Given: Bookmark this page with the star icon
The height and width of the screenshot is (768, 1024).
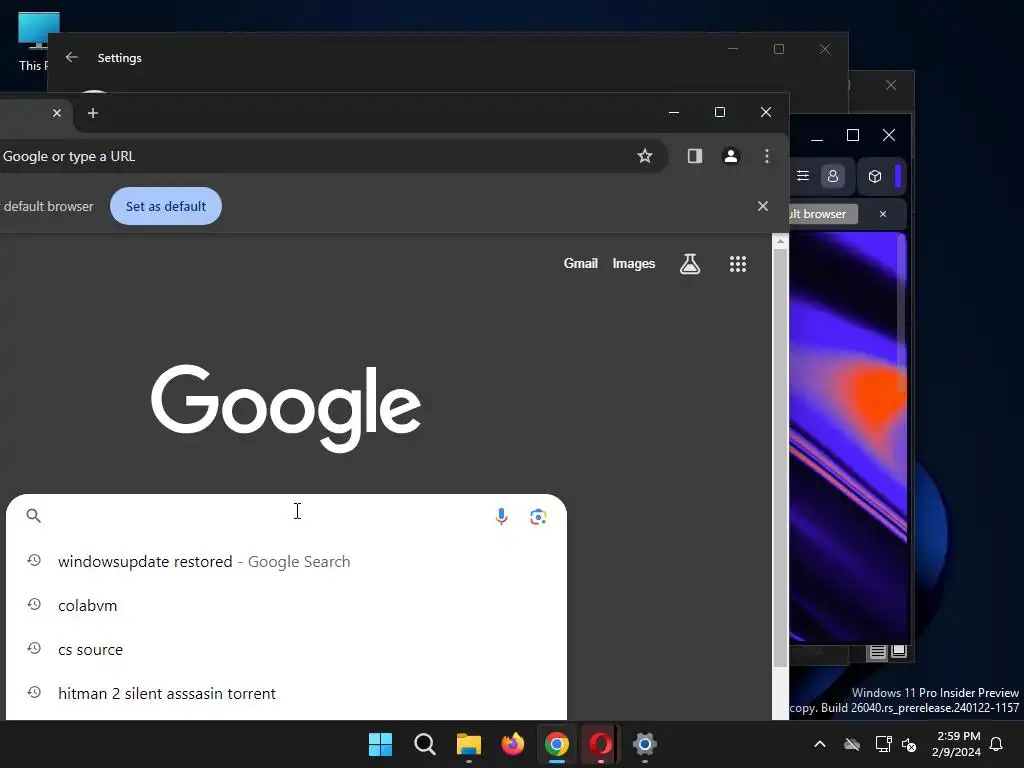Looking at the screenshot, I should pos(645,156).
